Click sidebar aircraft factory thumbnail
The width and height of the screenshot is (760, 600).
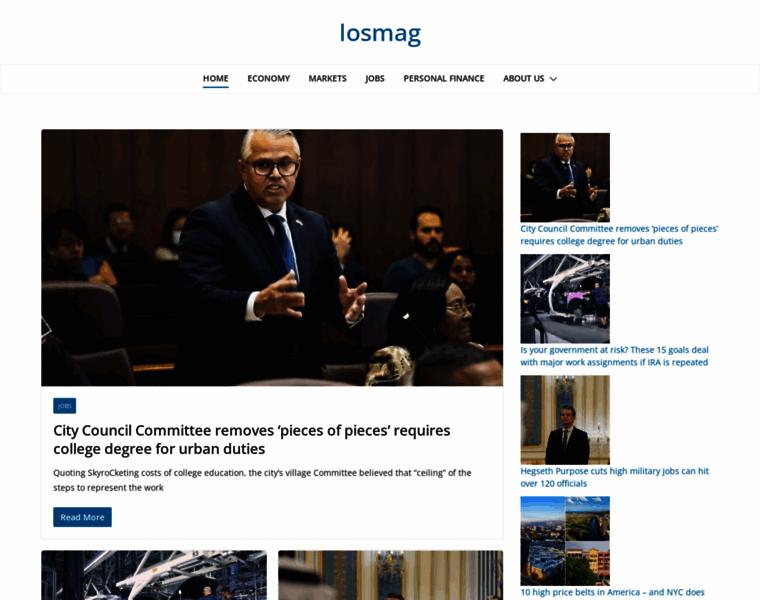coord(565,299)
